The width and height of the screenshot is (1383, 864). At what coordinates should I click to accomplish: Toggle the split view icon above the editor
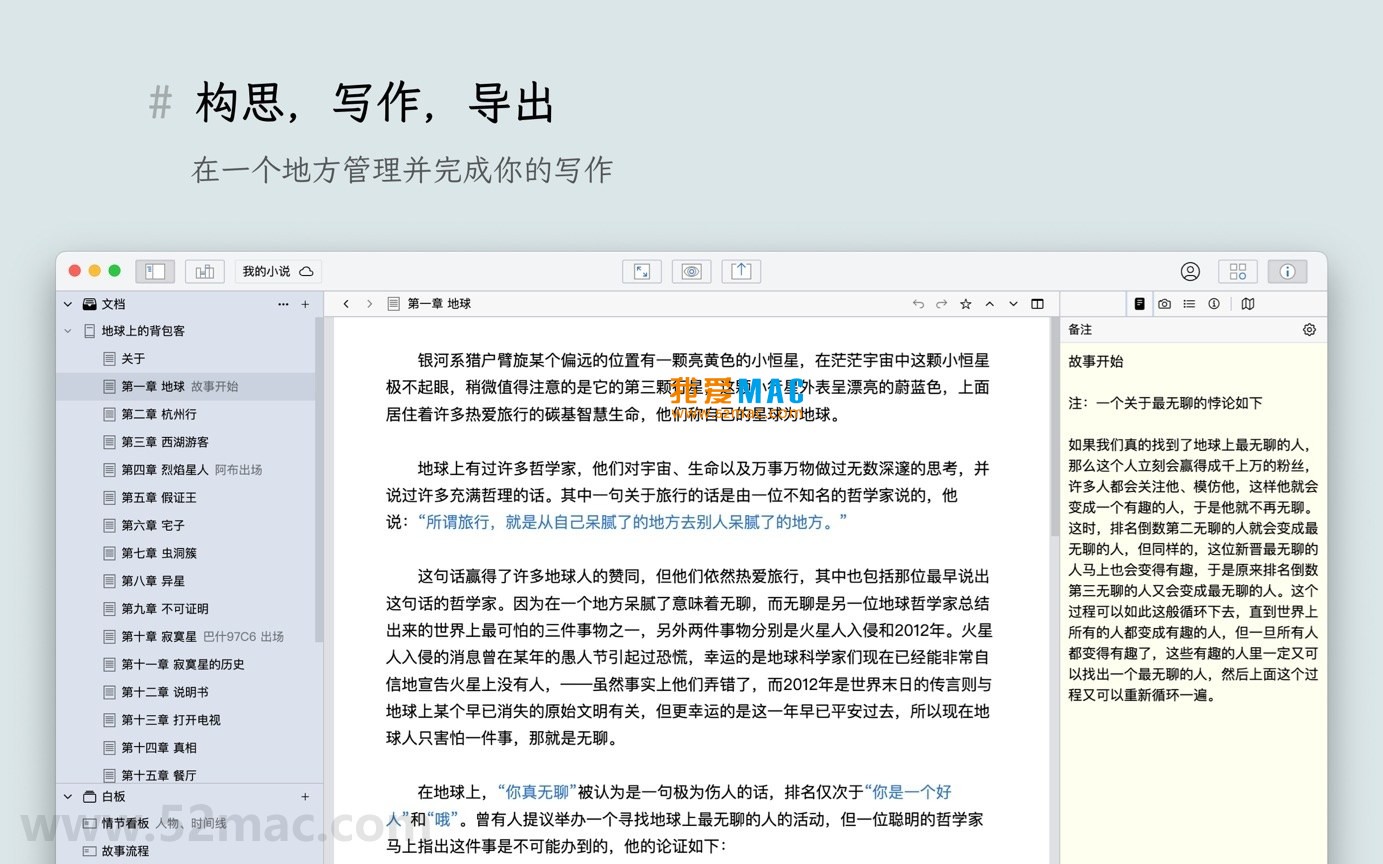pos(1037,303)
